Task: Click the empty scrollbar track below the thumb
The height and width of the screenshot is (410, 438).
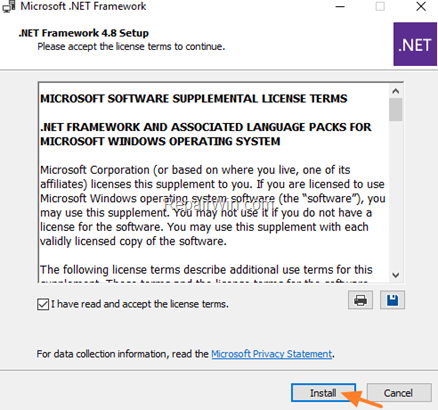Action: point(396,194)
